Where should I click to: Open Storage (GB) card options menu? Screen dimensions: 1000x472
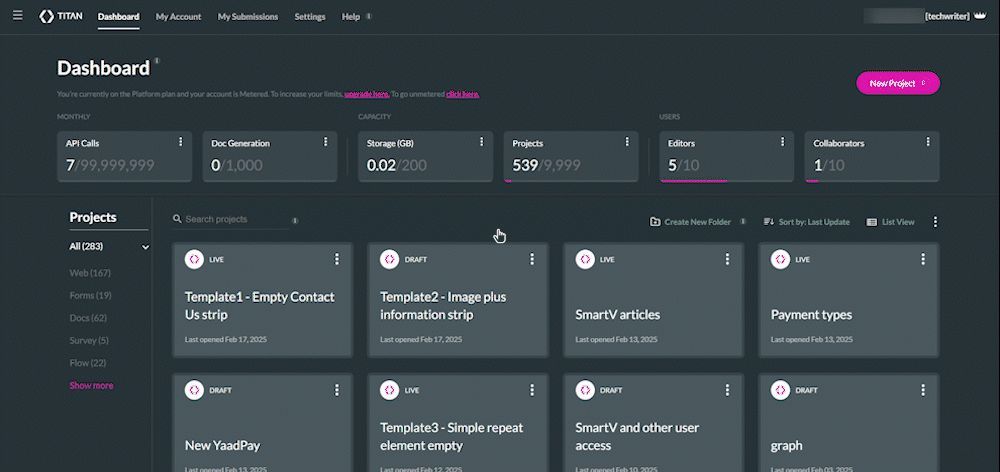click(481, 143)
